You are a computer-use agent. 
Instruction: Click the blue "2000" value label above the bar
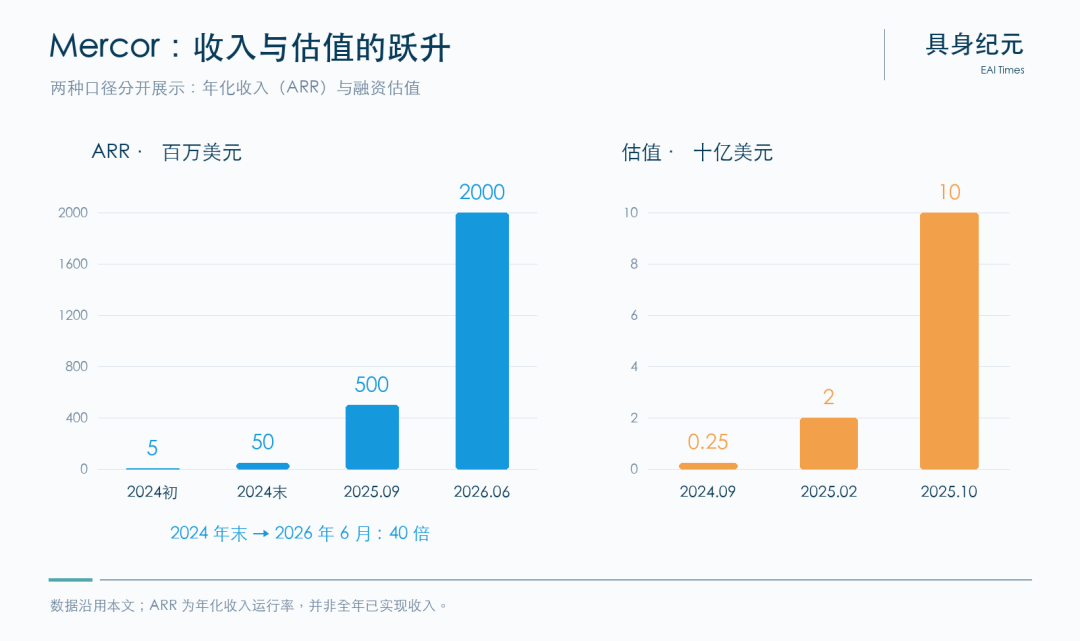[482, 192]
